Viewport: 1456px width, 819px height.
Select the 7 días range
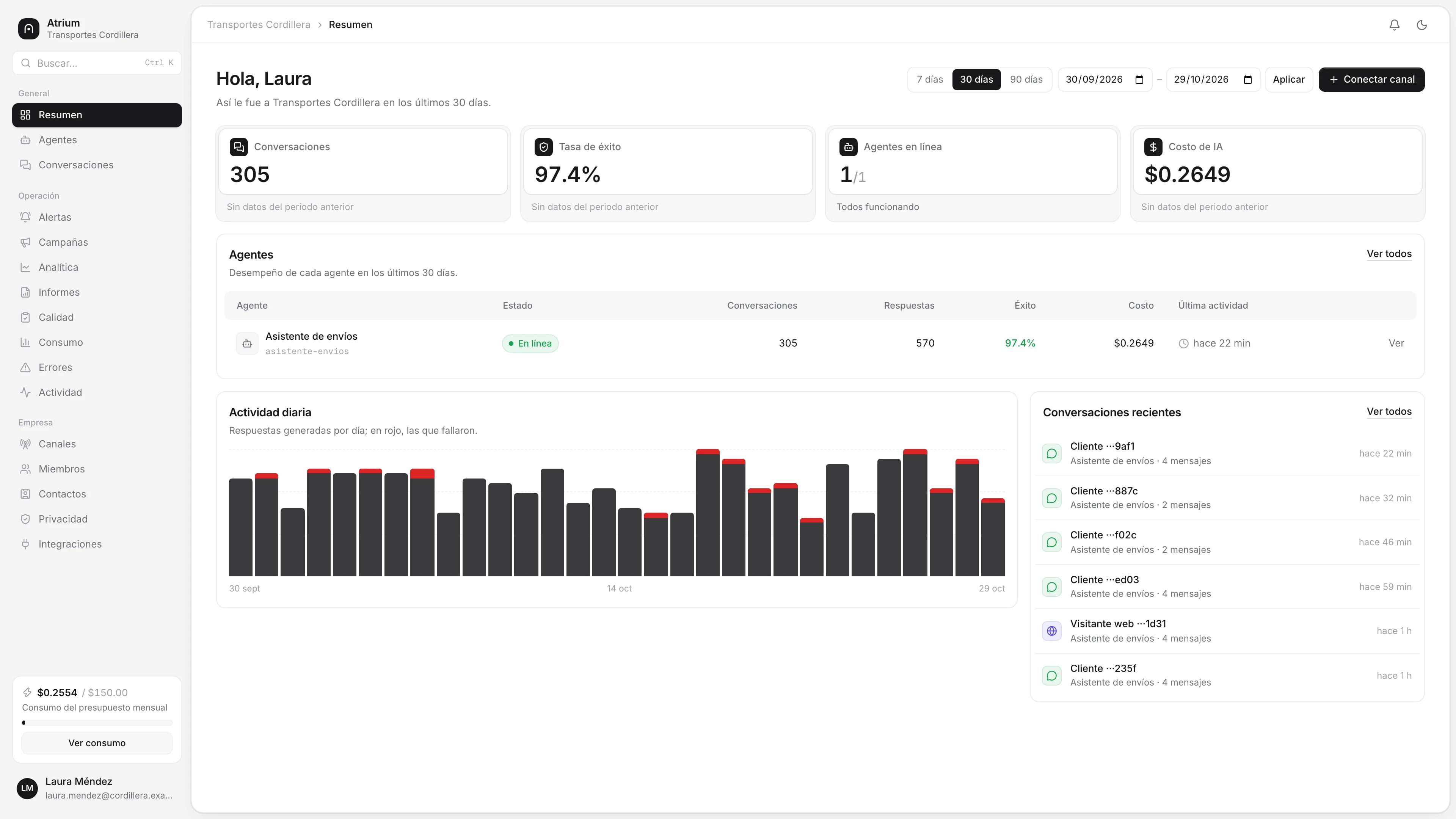930,80
